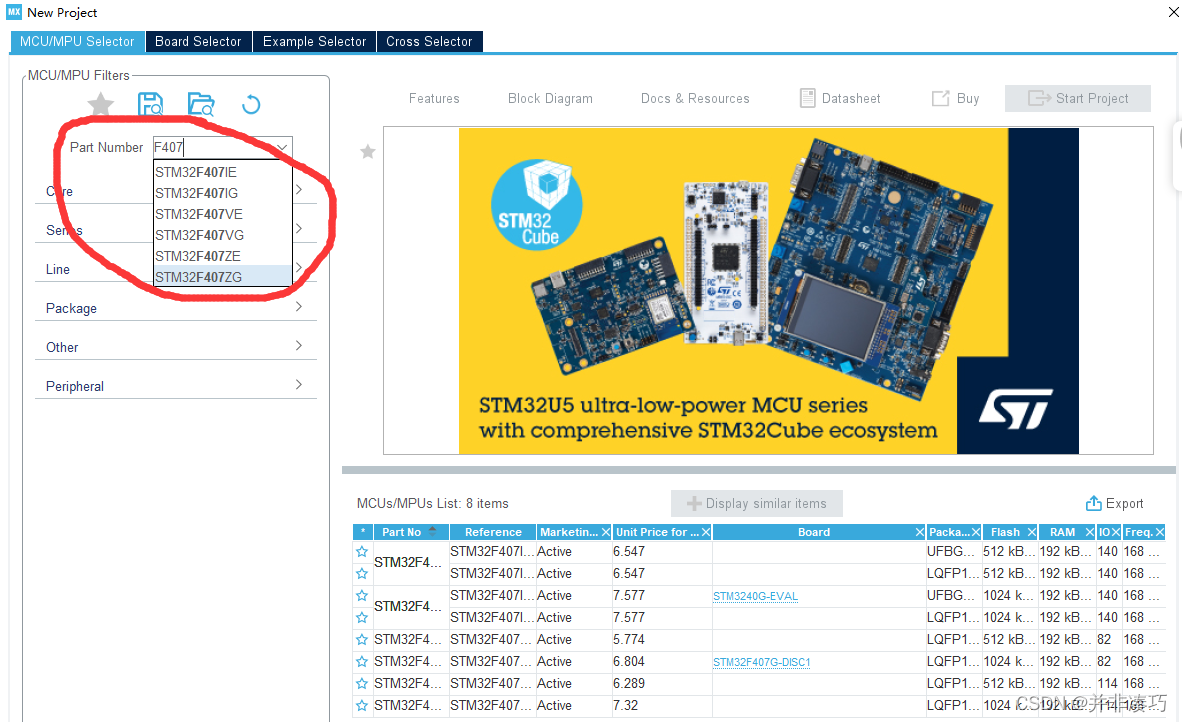The width and height of the screenshot is (1182, 722).
Task: Click the Export icon
Action: click(x=1093, y=503)
